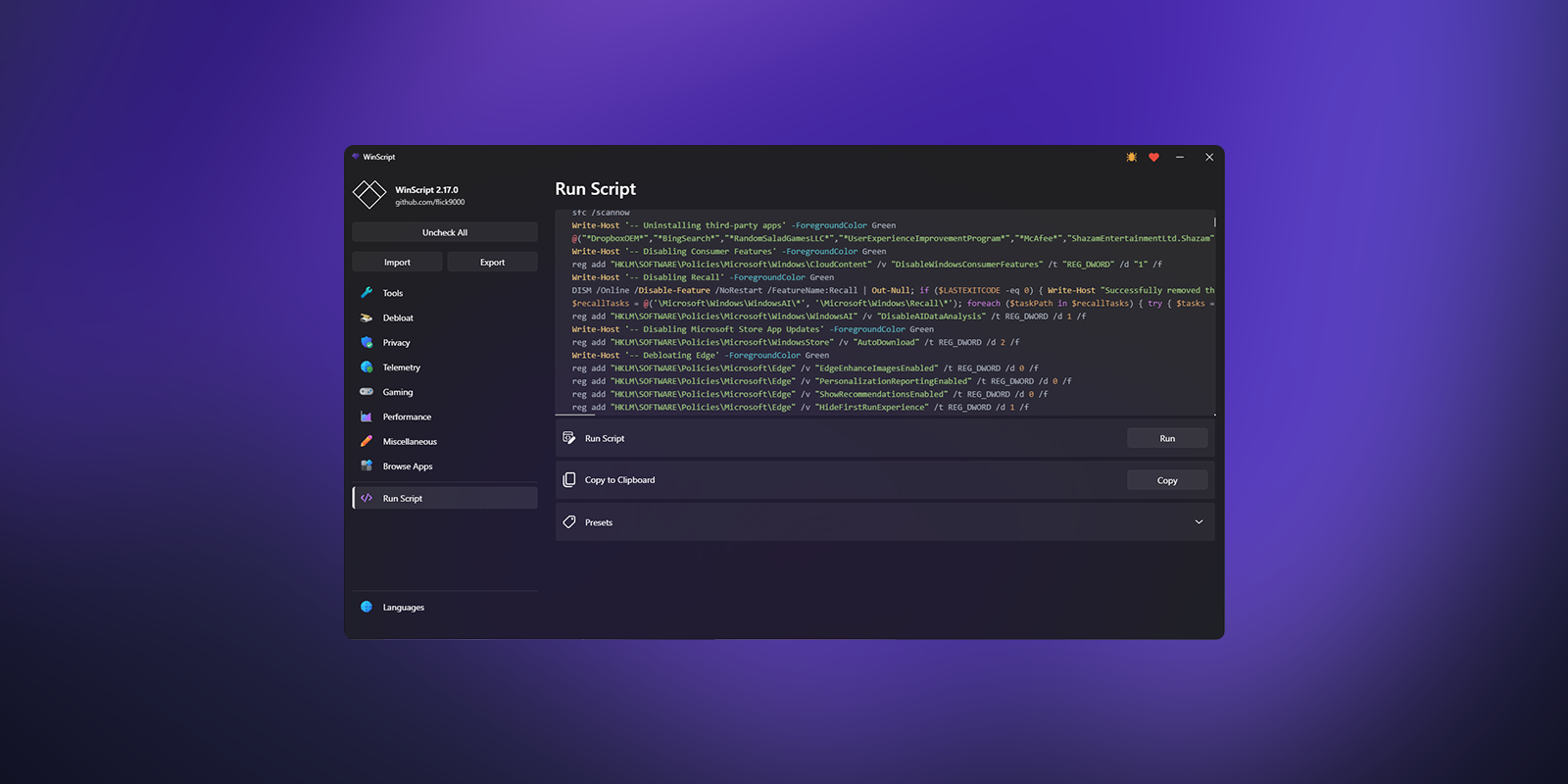The image size is (1568, 784).
Task: Open the Tools wrench icon section
Action: 367,293
